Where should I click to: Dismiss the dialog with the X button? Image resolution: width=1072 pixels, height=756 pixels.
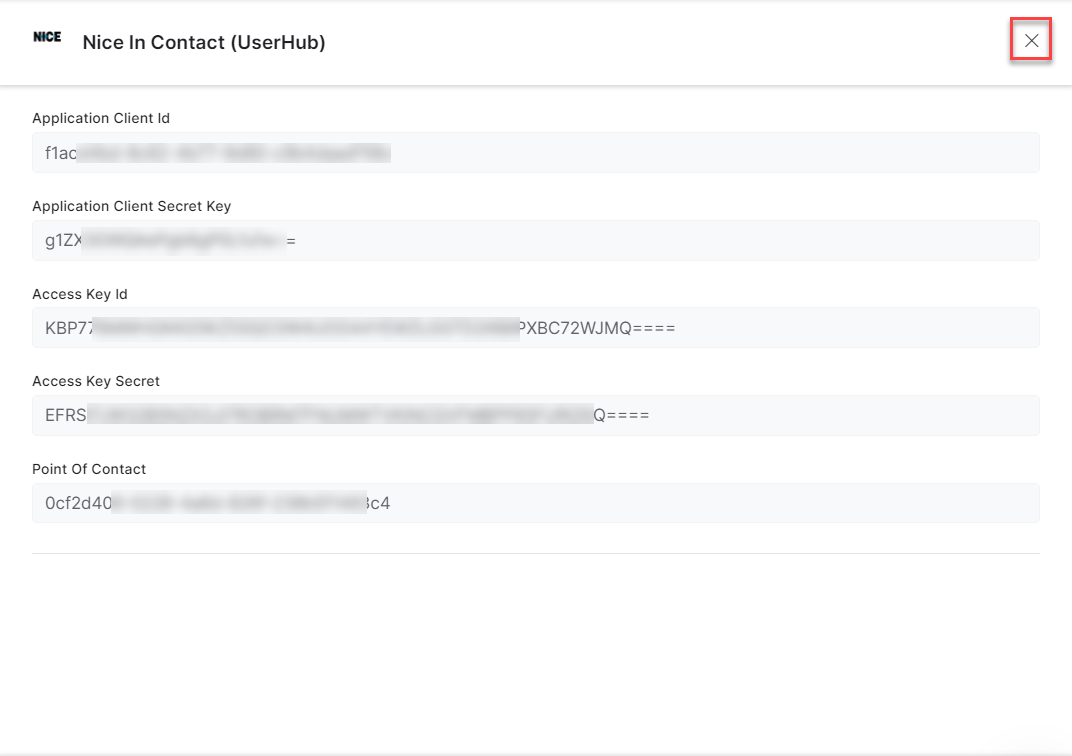pos(1031,40)
